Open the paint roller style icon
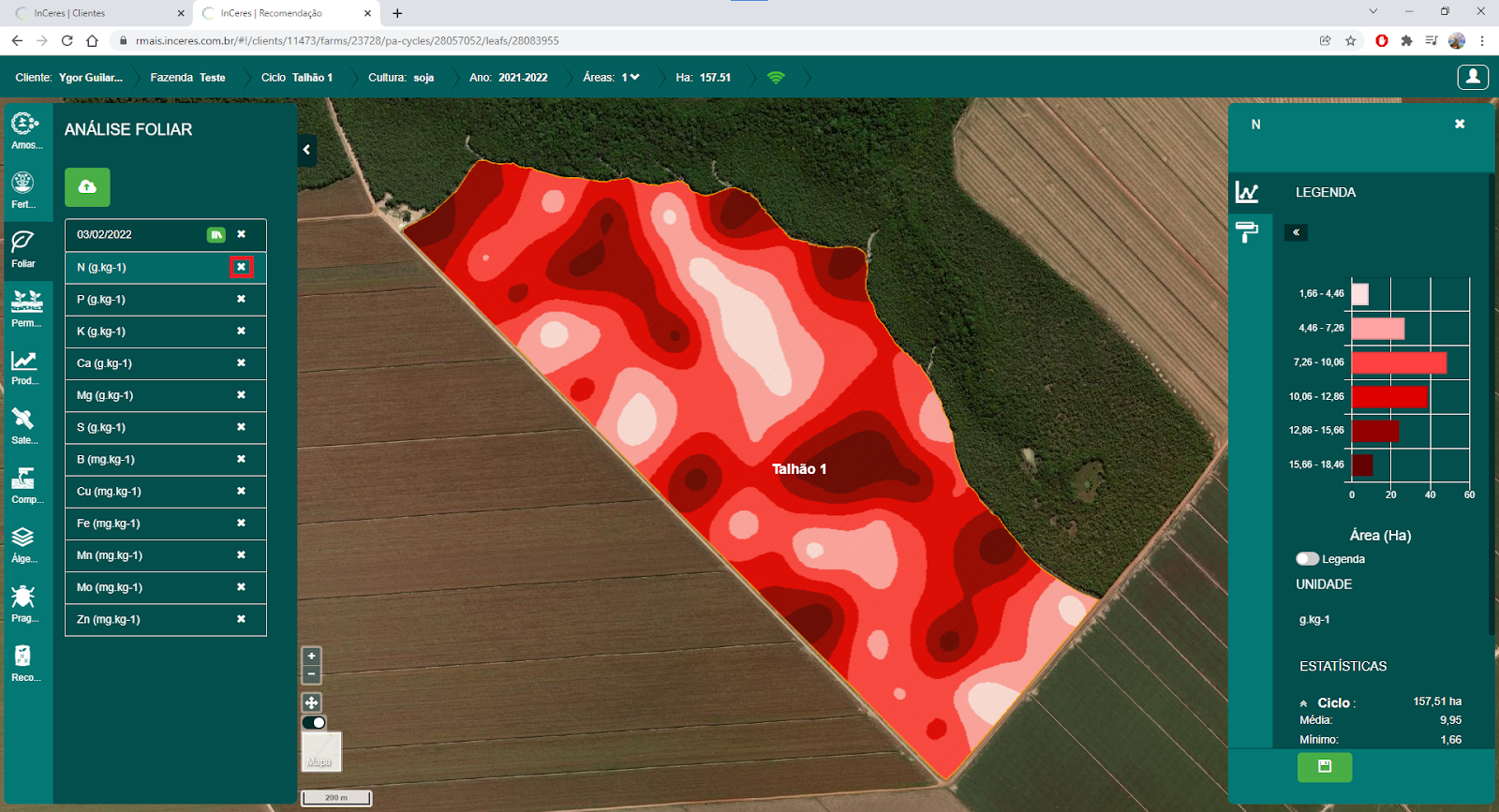 1247,231
